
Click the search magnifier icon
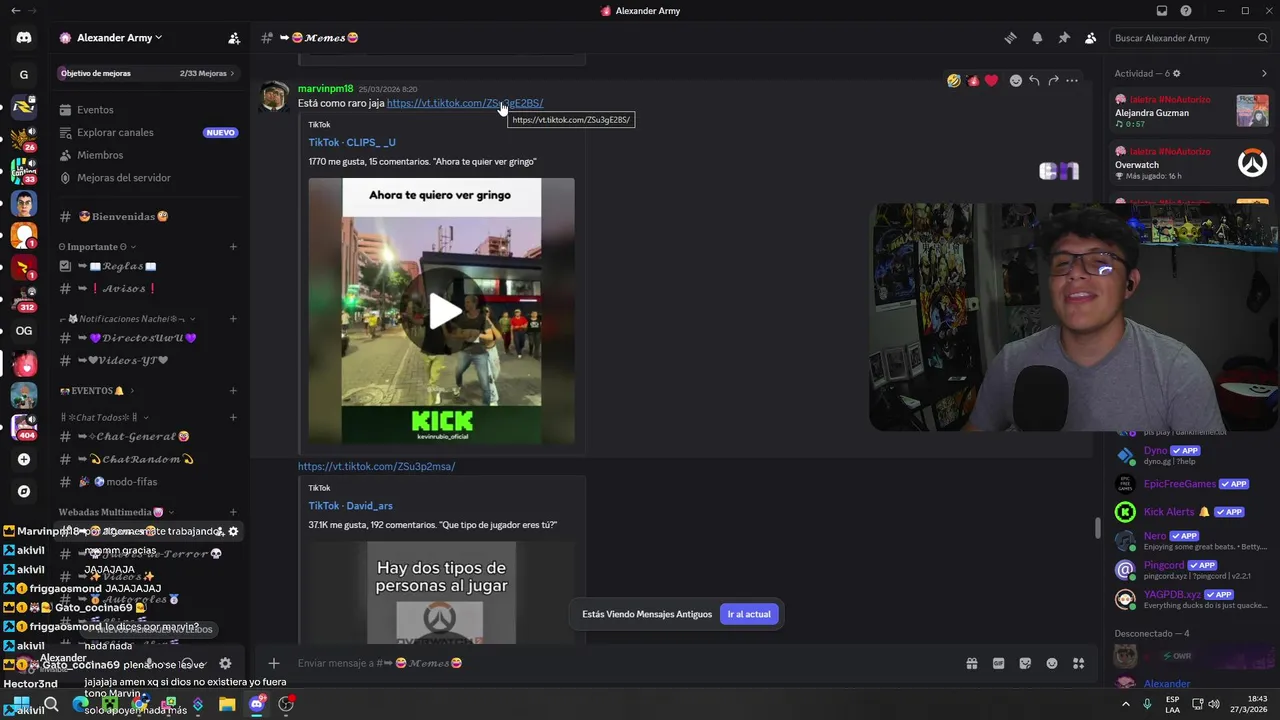point(1263,38)
